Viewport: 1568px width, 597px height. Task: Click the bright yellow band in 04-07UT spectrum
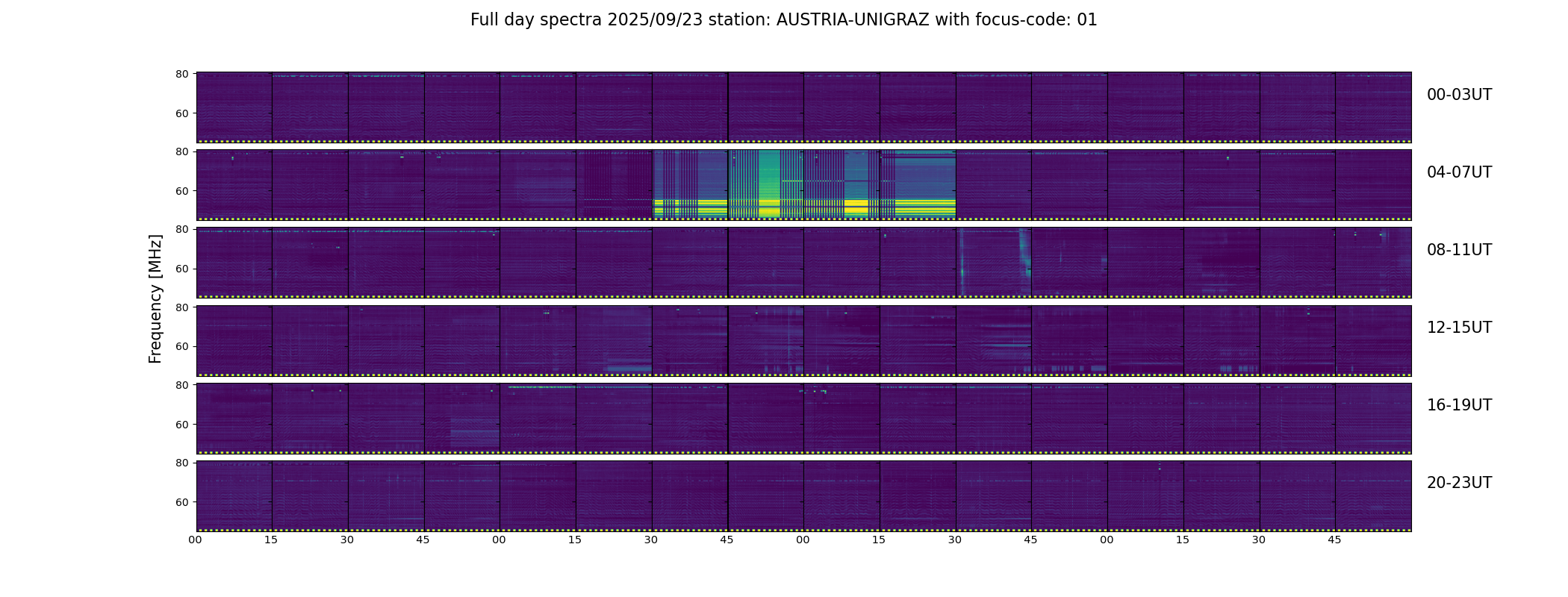(x=804, y=207)
